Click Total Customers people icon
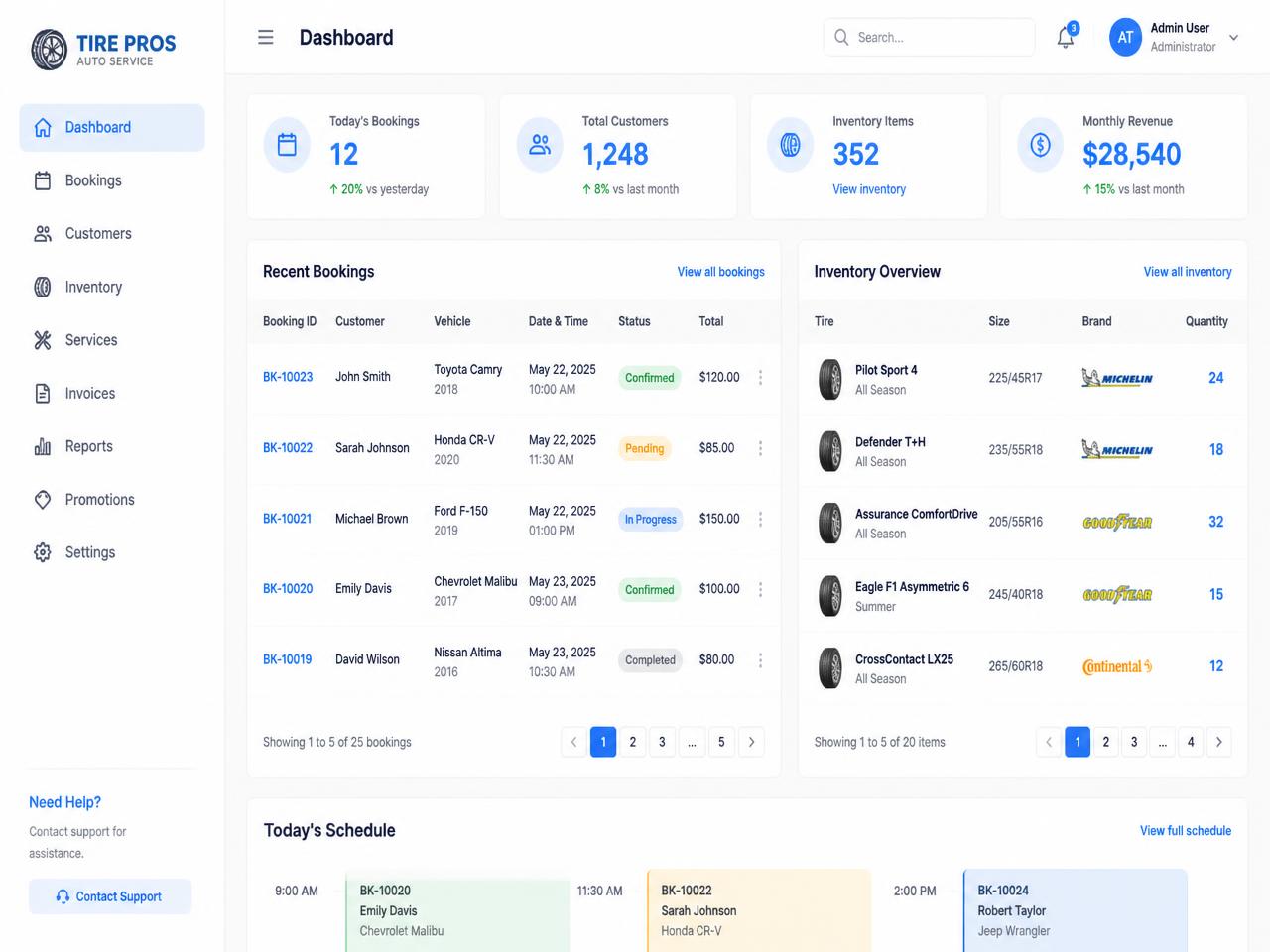This screenshot has height=952, width=1270. coord(540,145)
